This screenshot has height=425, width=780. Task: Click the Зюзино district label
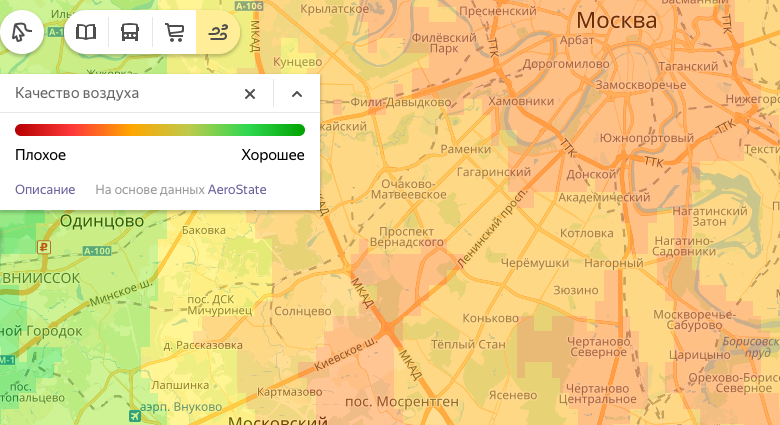click(576, 290)
